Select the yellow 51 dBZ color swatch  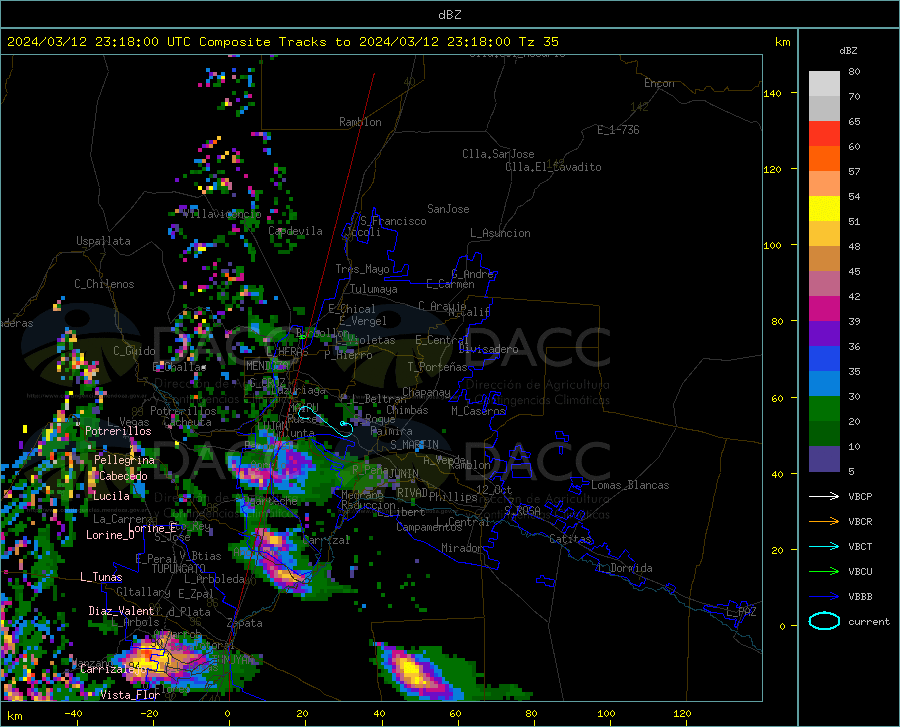(x=824, y=209)
